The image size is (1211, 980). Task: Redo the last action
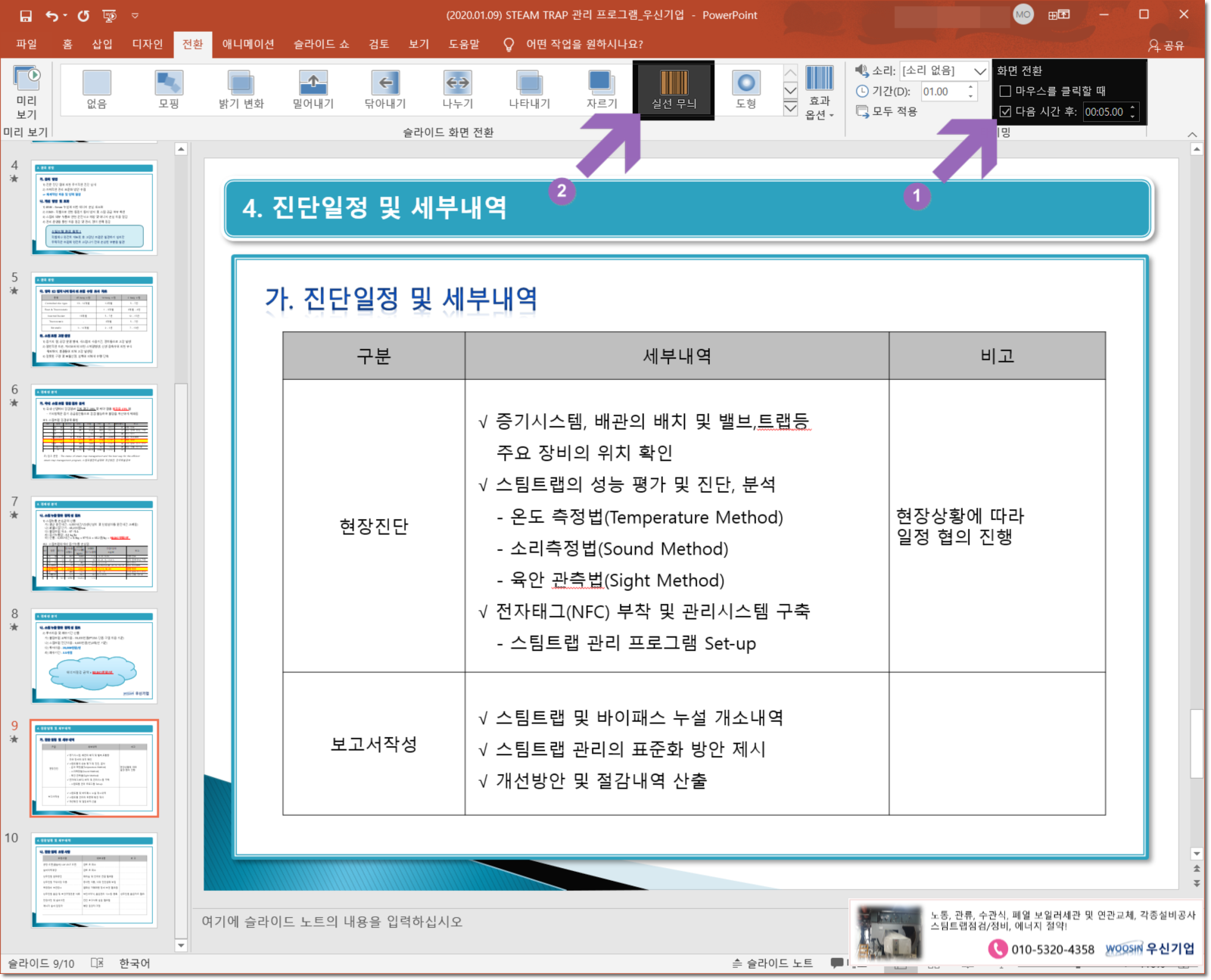click(83, 15)
